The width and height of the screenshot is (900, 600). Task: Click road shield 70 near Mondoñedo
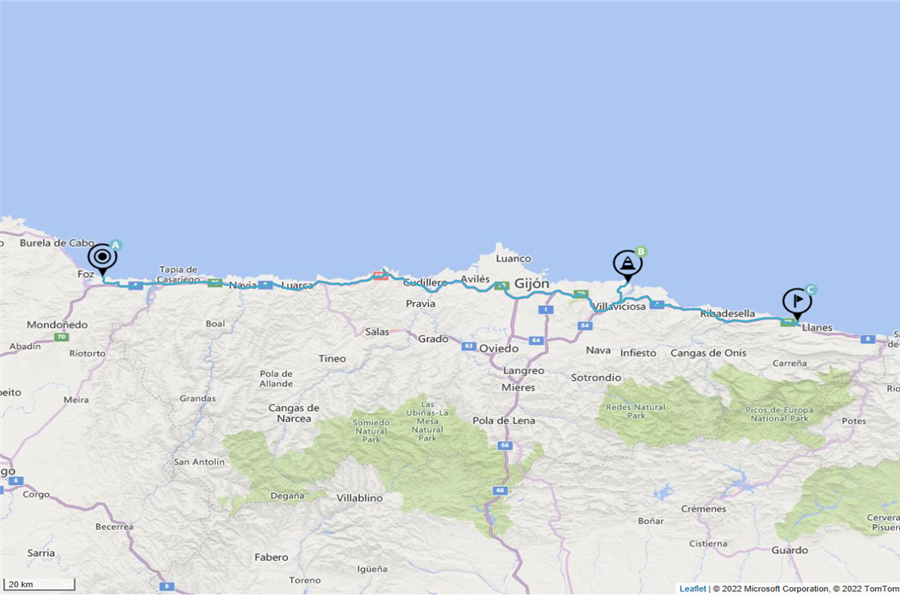61,337
